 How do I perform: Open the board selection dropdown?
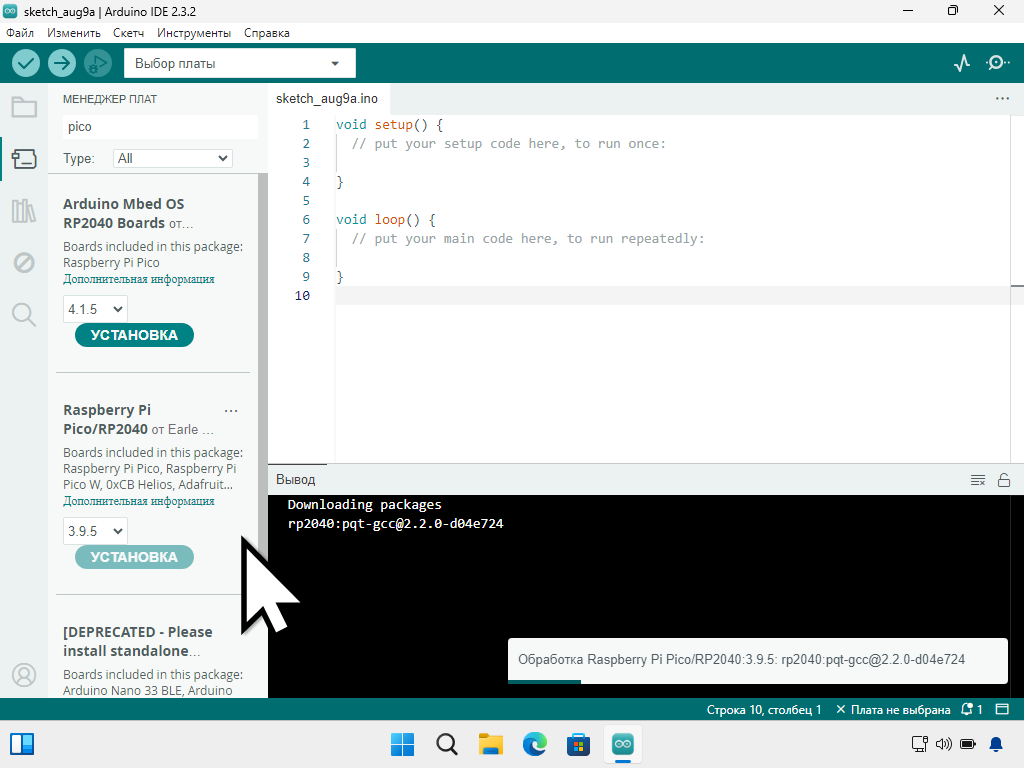[240, 63]
